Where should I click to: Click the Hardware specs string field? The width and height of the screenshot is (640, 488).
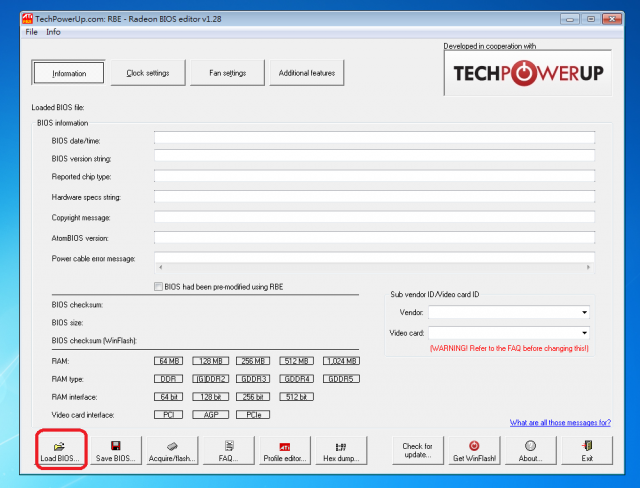(x=374, y=196)
